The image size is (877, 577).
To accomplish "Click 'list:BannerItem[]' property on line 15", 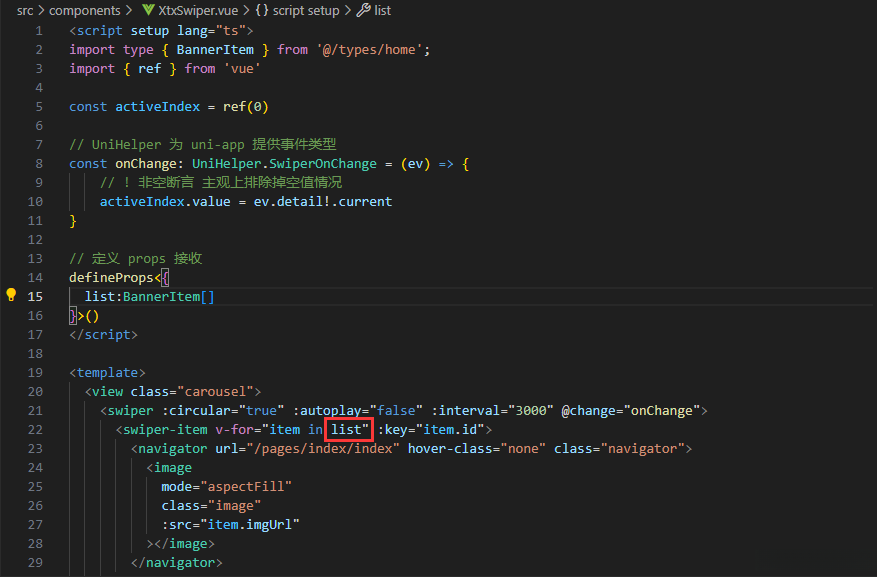I will [x=149, y=297].
